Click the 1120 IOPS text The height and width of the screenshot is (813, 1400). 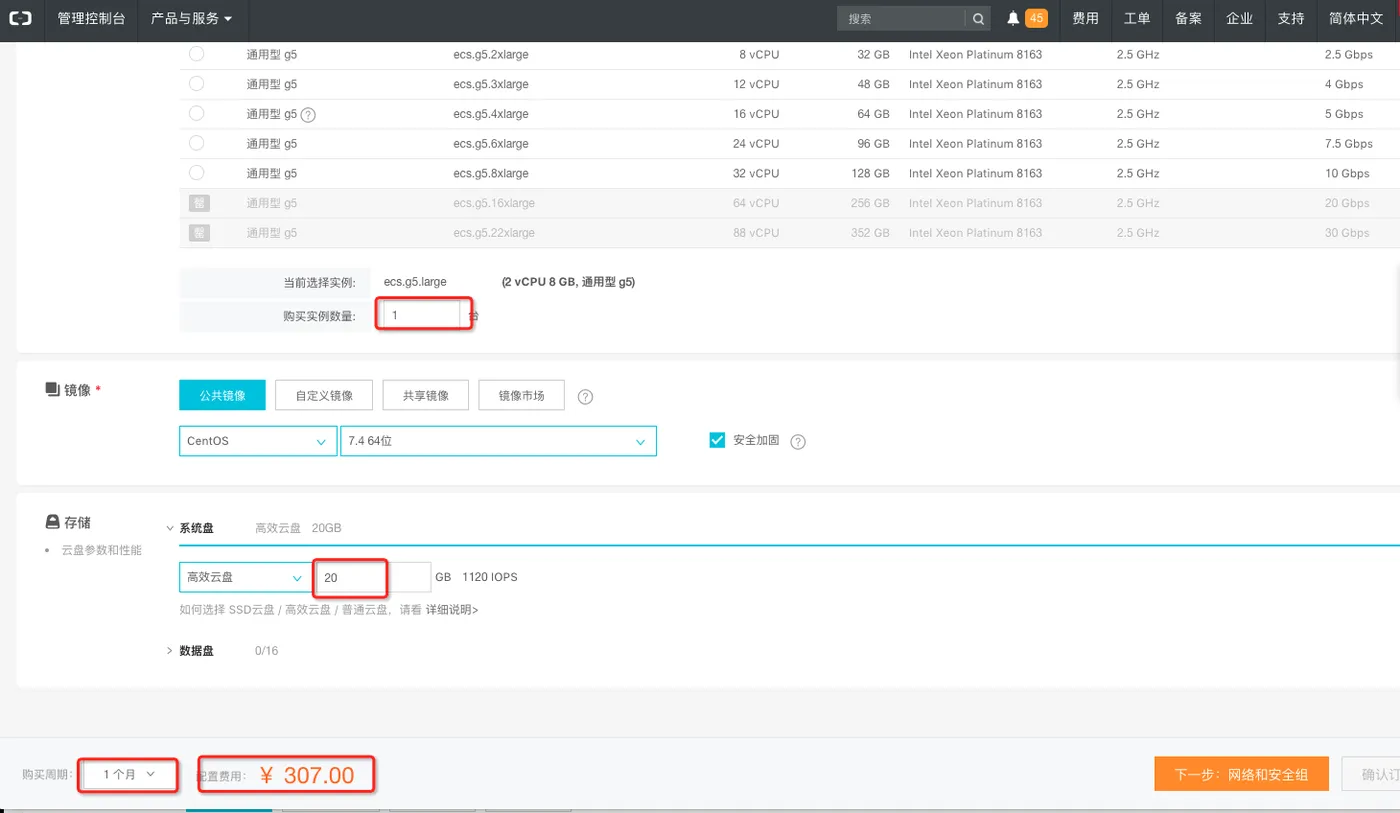(490, 577)
